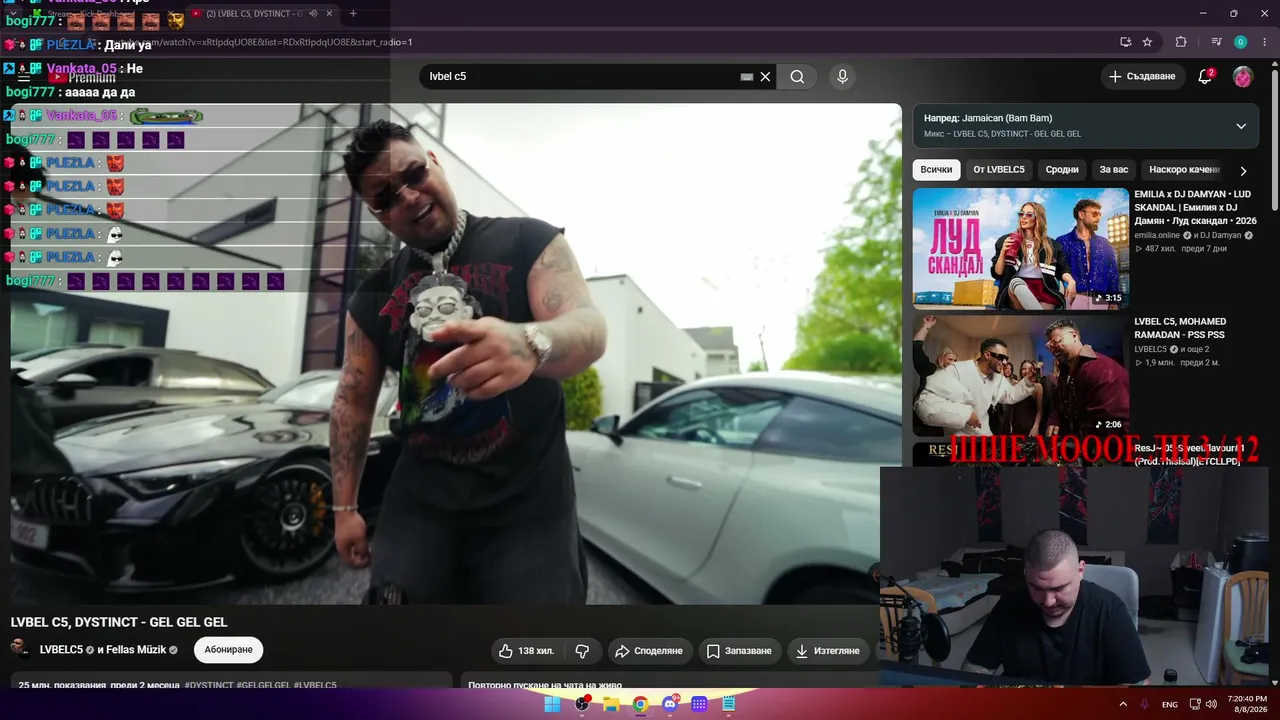The width and height of the screenshot is (1280, 720).
Task: Open Chrome media controls icon
Action: 1216,42
